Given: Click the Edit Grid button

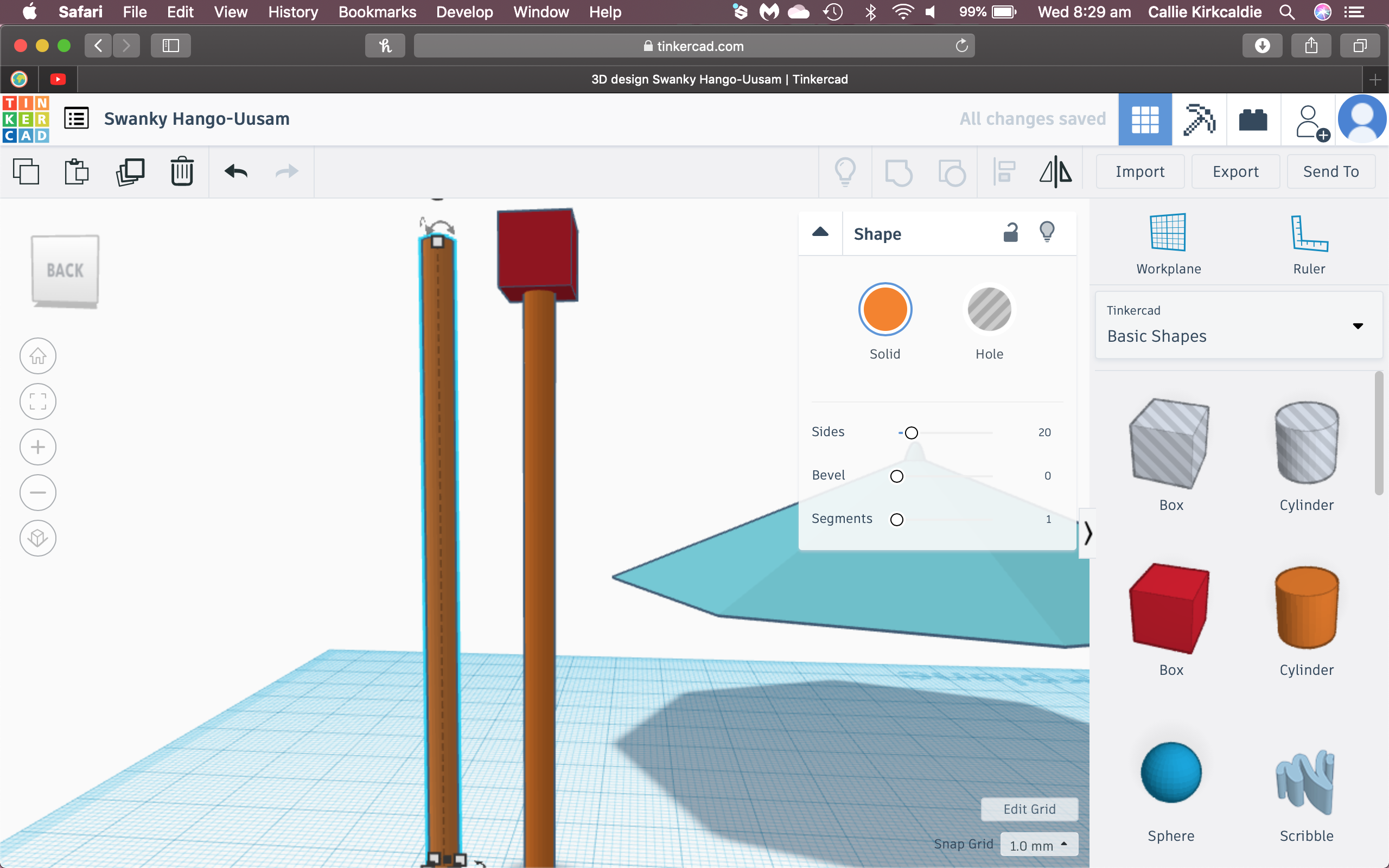Looking at the screenshot, I should point(1030,809).
